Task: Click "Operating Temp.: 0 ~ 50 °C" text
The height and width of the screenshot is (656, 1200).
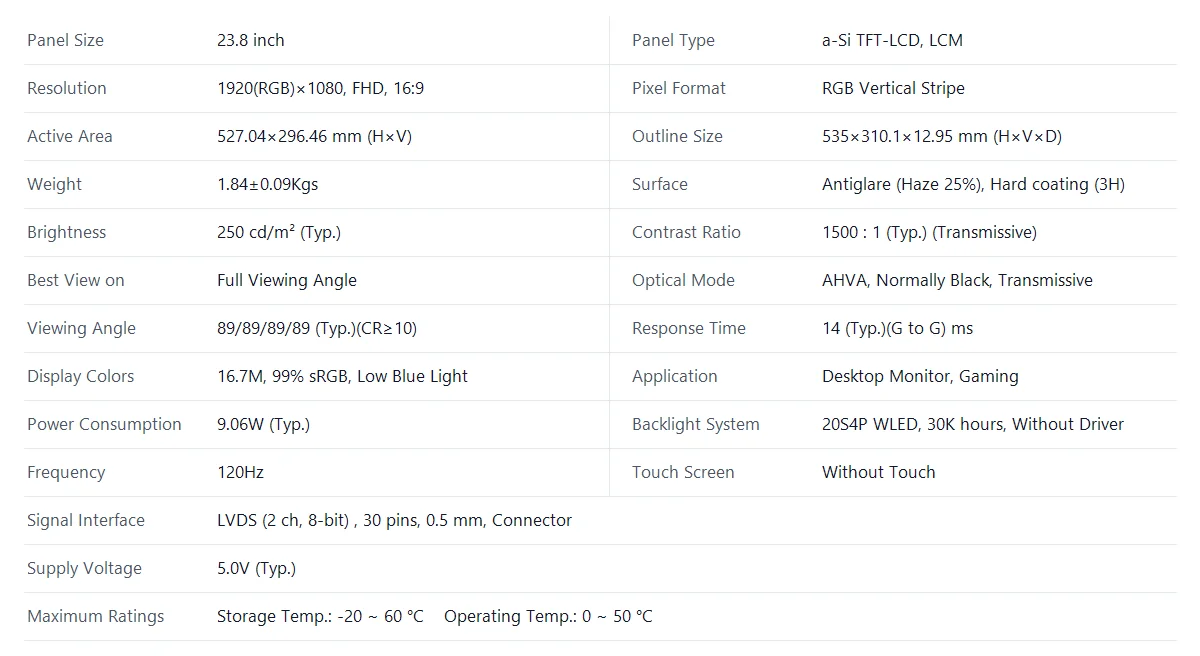Action: (x=548, y=616)
